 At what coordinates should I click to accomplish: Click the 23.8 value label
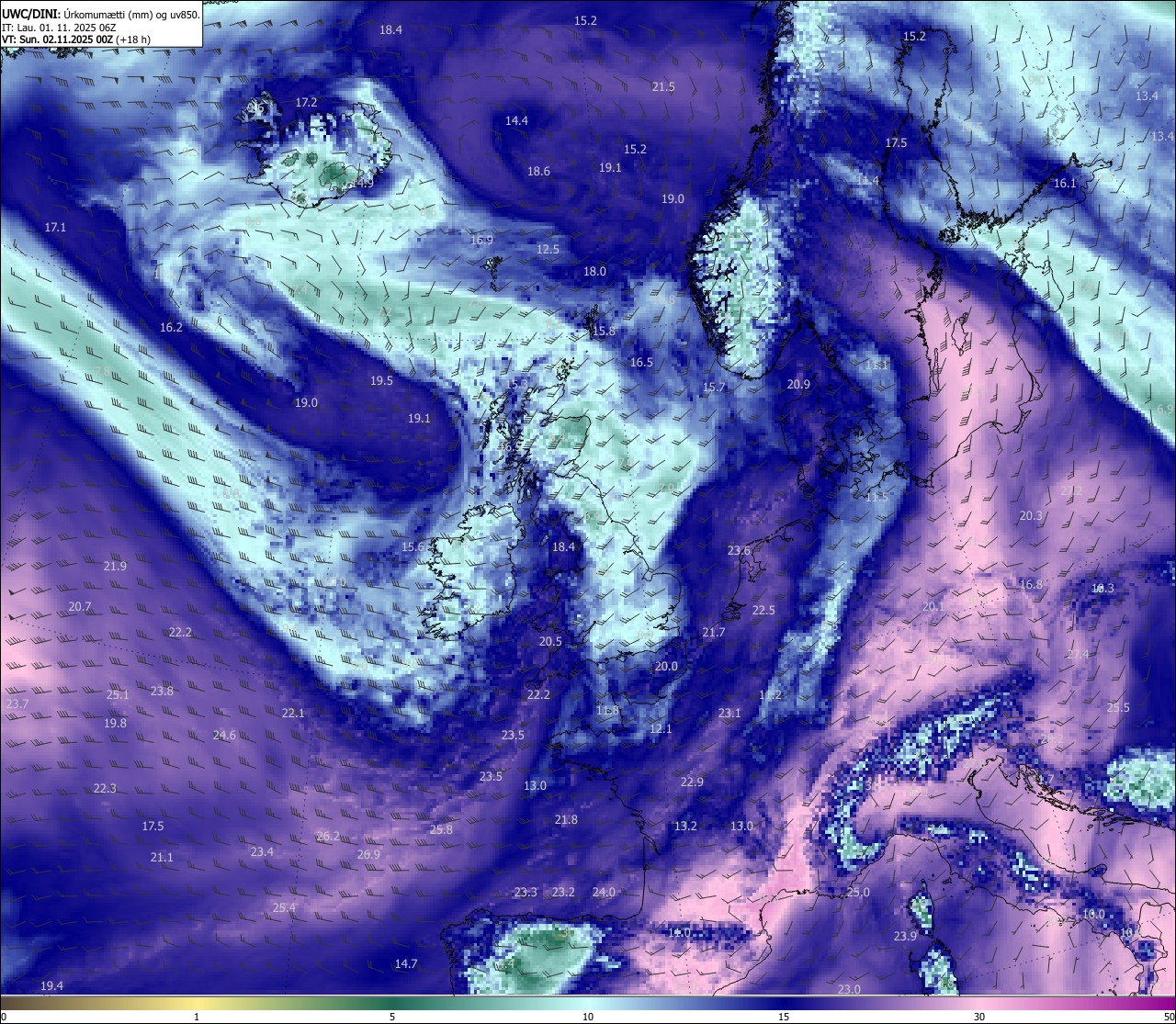tap(162, 691)
